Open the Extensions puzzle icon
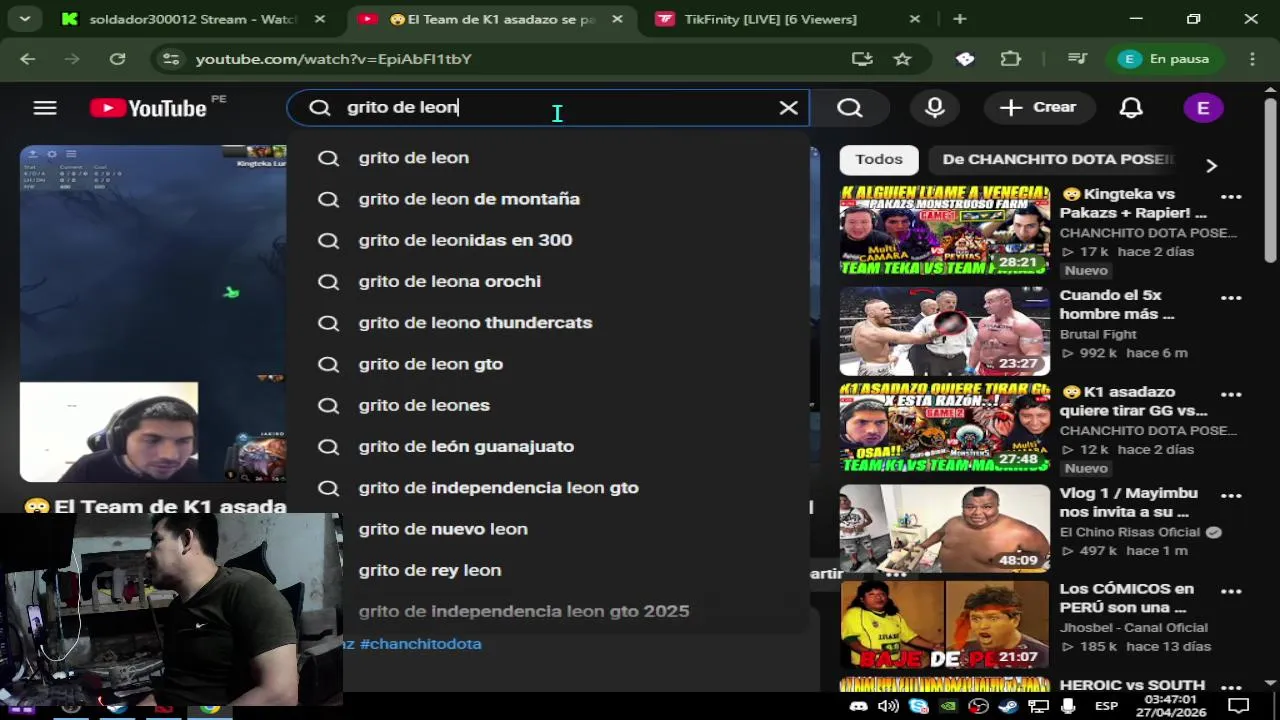Viewport: 1280px width, 720px height. (x=1011, y=59)
